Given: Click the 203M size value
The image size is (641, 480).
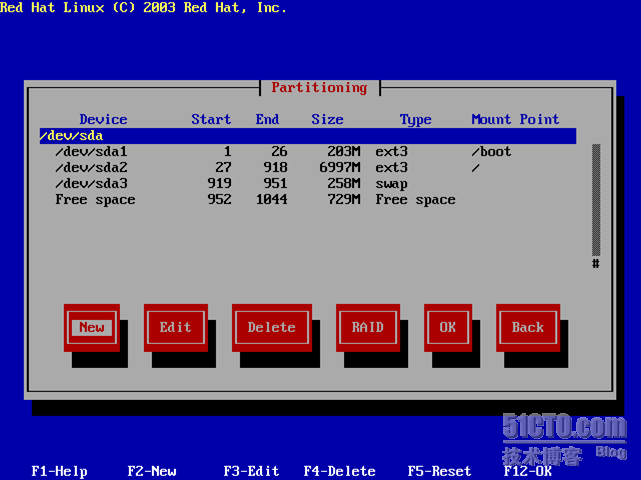Looking at the screenshot, I should click(x=344, y=152).
